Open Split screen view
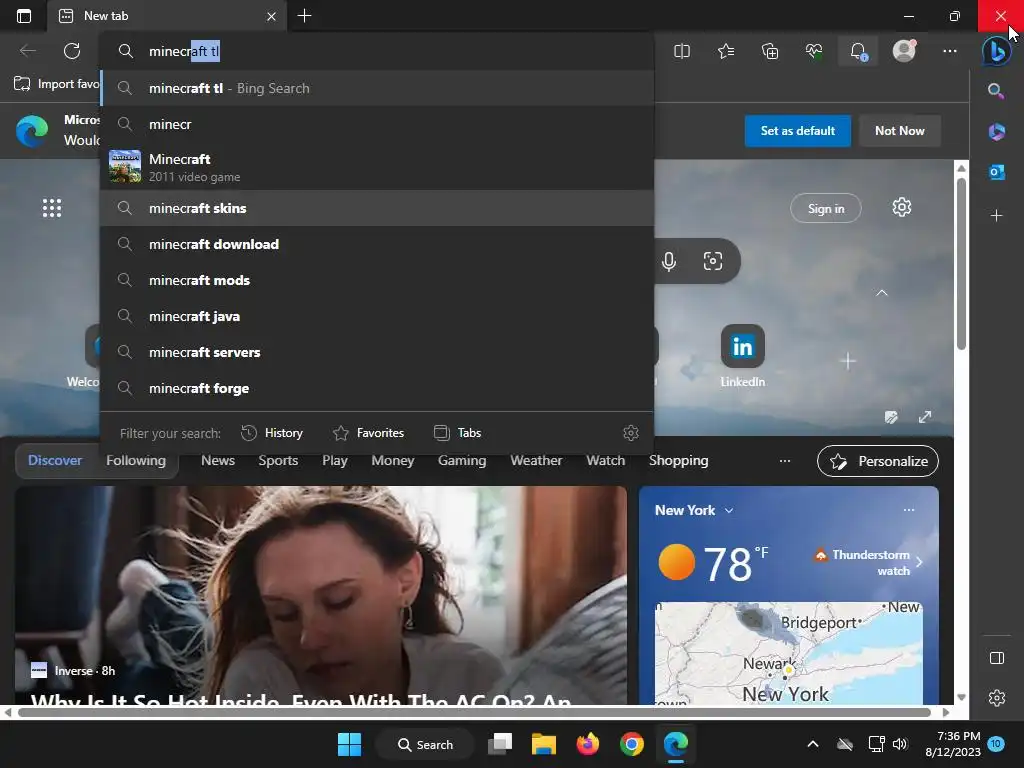 coord(682,51)
